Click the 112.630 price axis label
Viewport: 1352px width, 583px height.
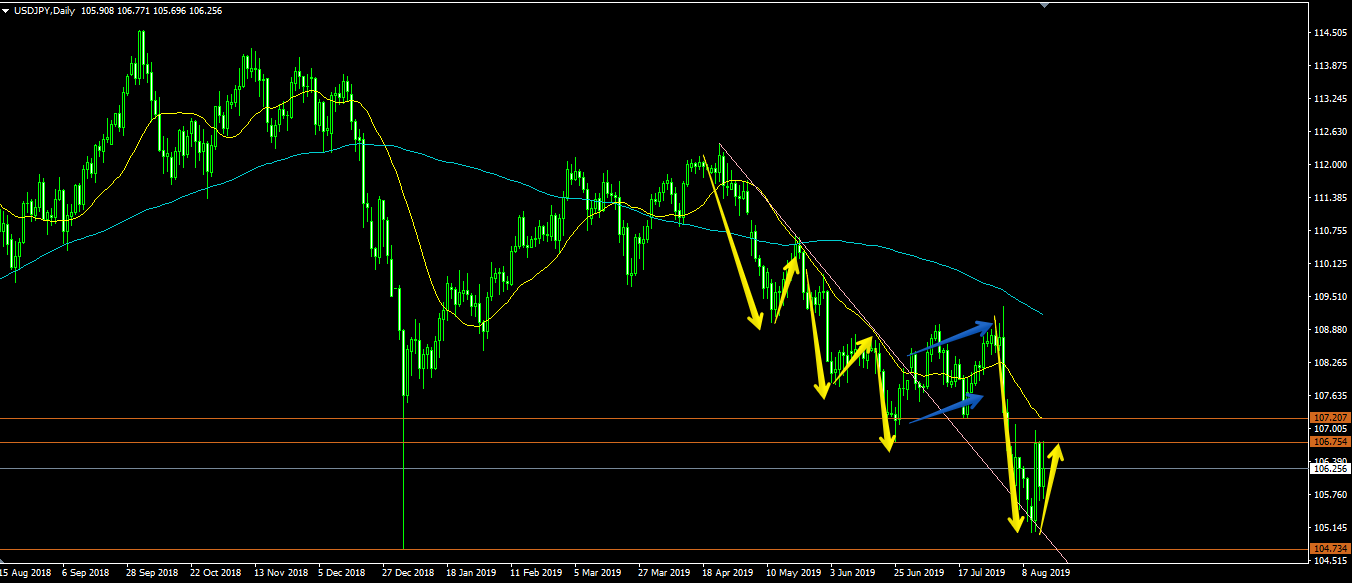point(1328,132)
